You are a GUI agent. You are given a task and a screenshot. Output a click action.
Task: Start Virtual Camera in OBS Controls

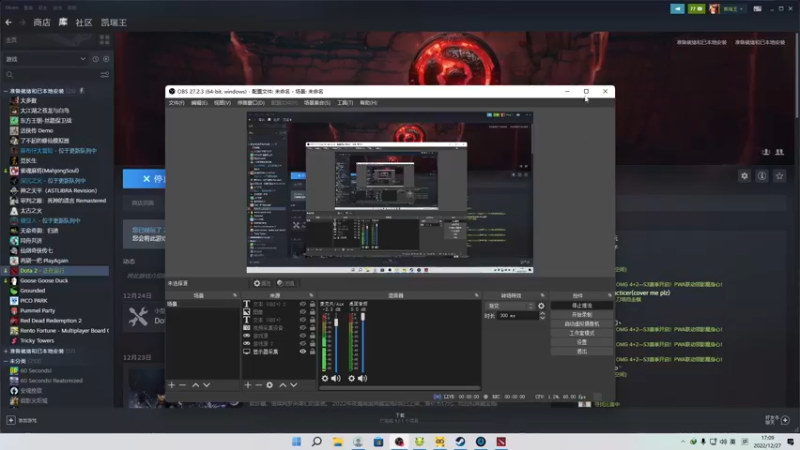coord(582,324)
